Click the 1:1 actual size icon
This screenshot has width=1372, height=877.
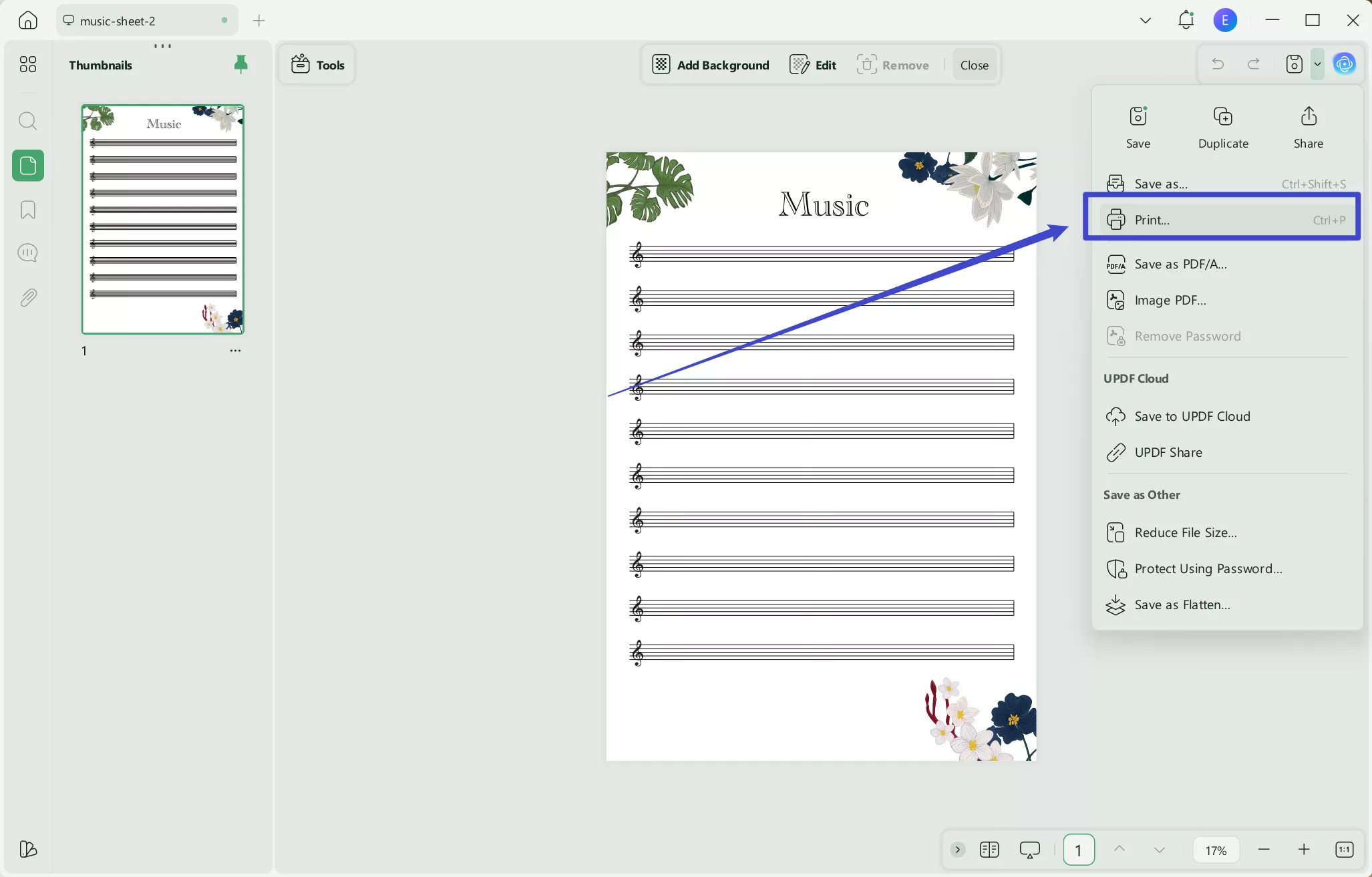pyautogui.click(x=1344, y=850)
